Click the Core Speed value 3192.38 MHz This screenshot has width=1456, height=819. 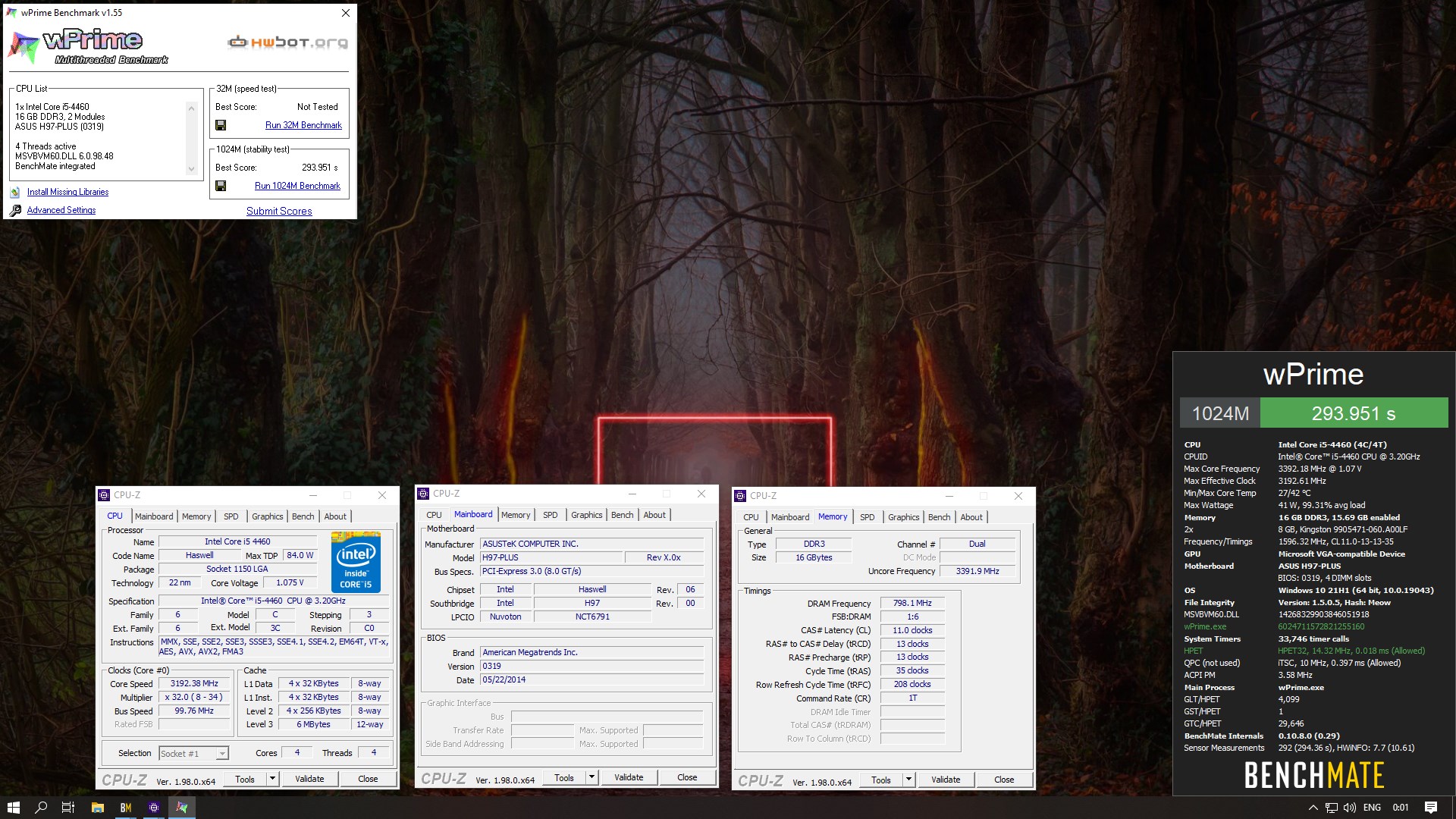tap(194, 683)
